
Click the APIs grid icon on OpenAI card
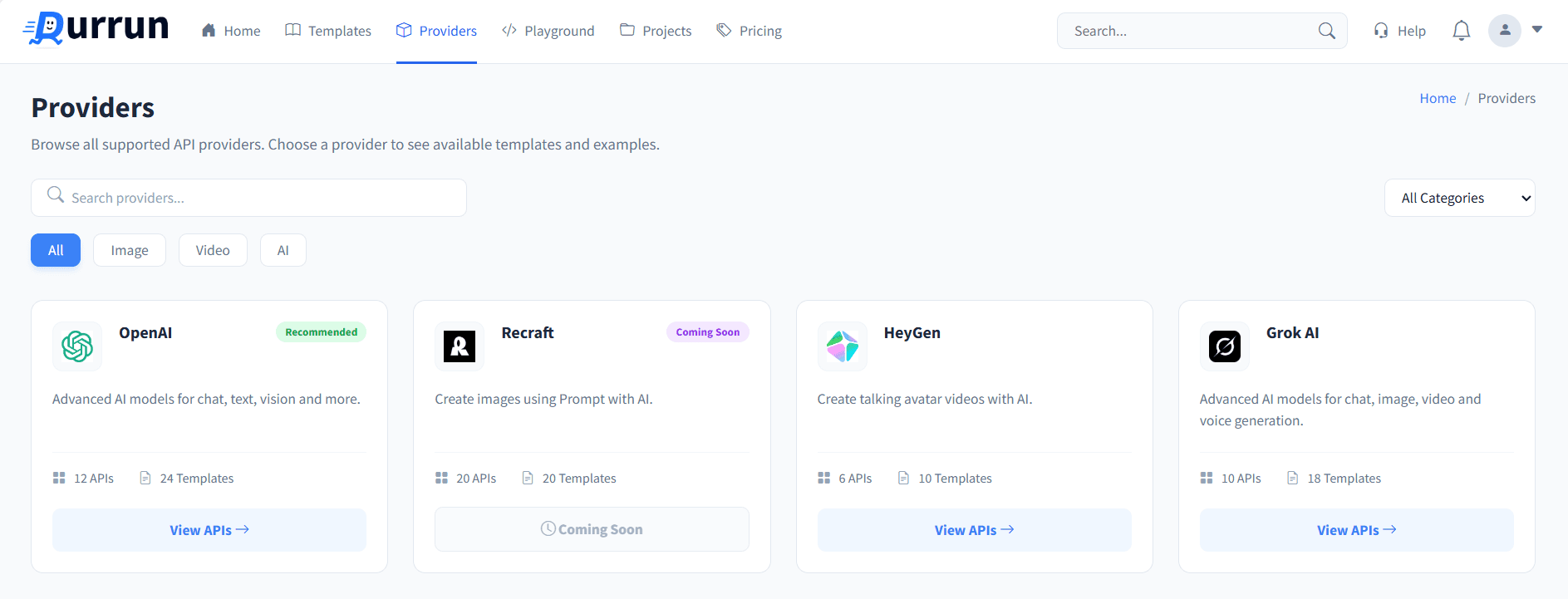pos(59,478)
